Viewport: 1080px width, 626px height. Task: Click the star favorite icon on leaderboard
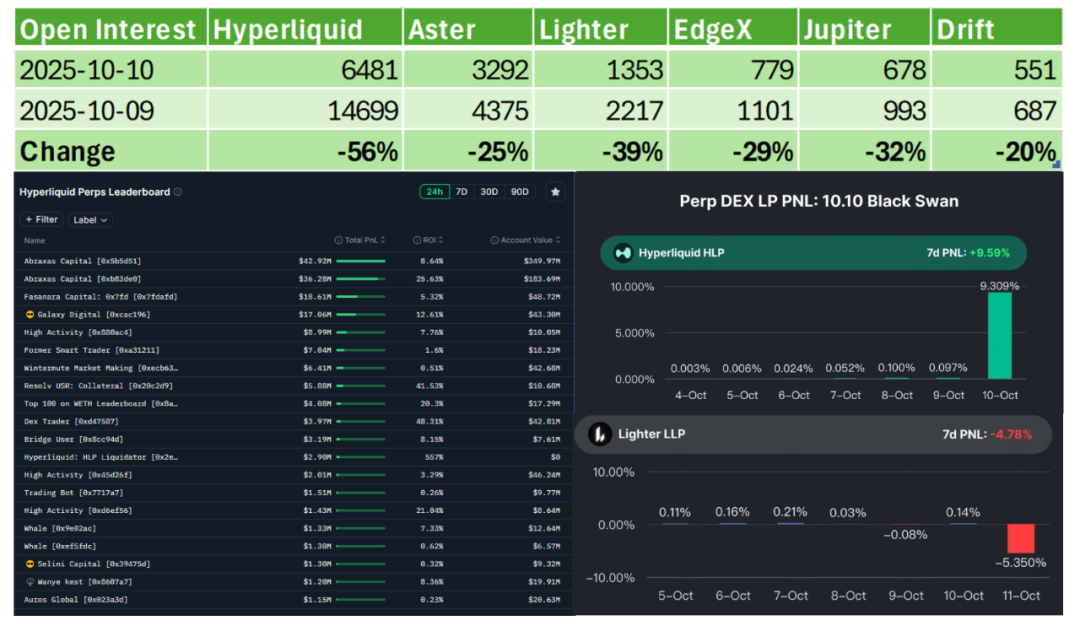pyautogui.click(x=555, y=192)
